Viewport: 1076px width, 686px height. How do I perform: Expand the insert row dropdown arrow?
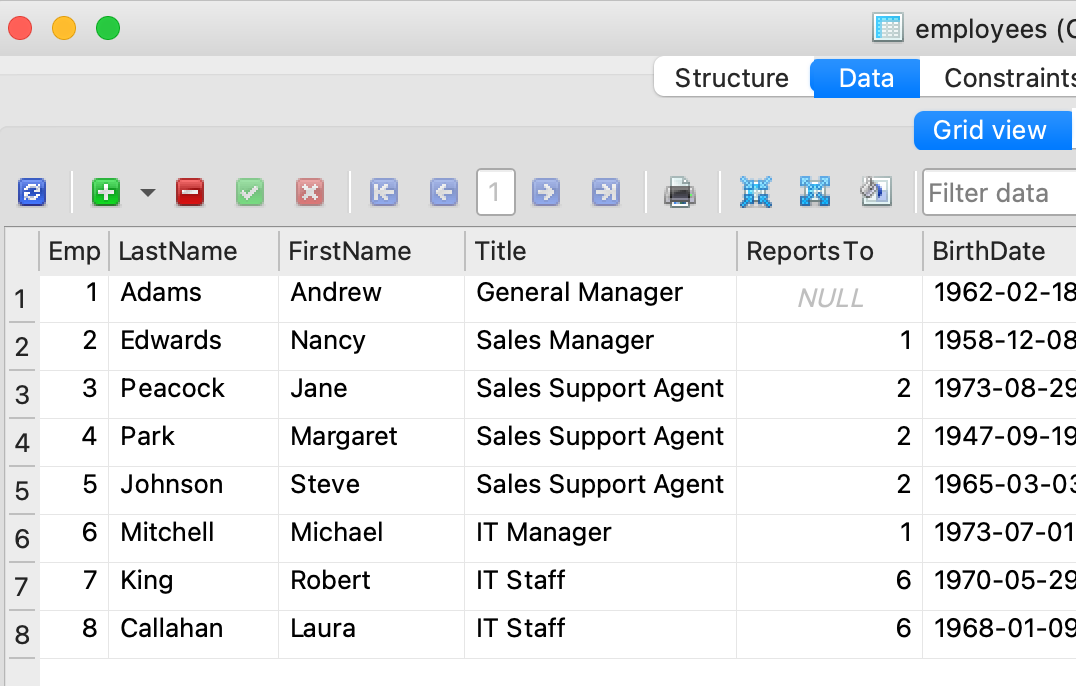[145, 192]
